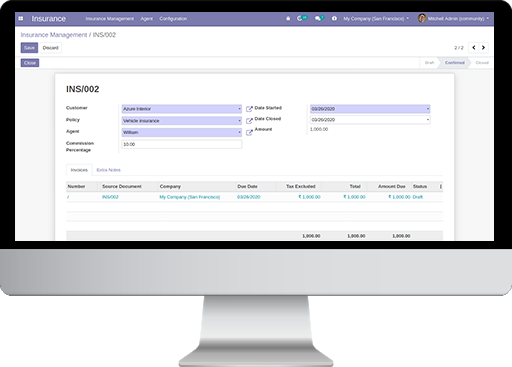Image resolution: width=512 pixels, height=367 pixels.
Task: Open Insurance Management menu
Action: tap(110, 19)
